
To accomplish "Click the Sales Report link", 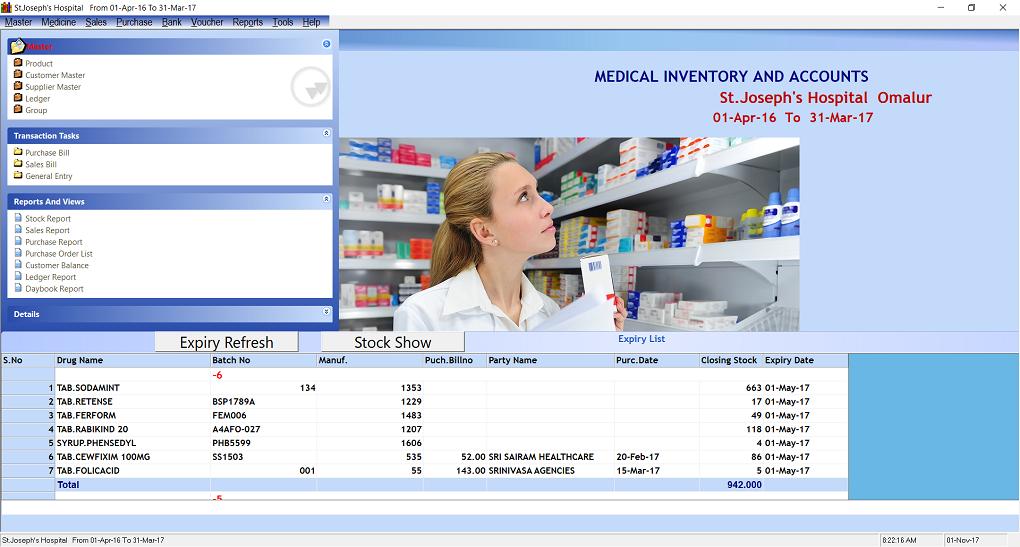I will coord(47,230).
